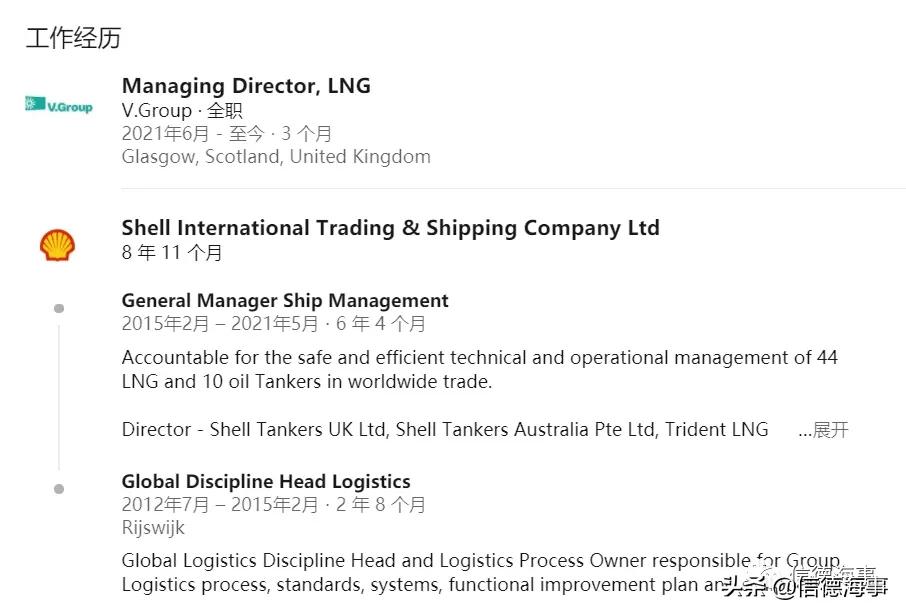
Task: Open Managing Director, LNG position title
Action: click(x=246, y=86)
